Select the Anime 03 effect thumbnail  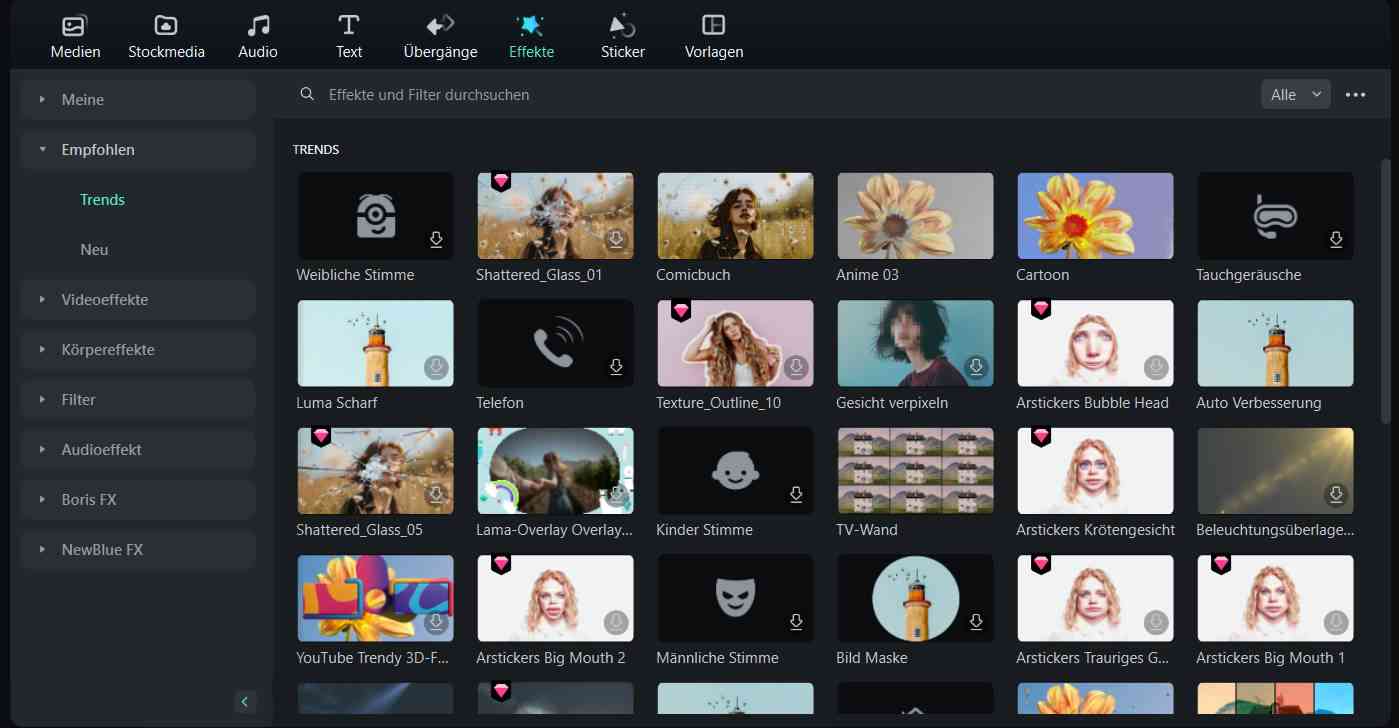click(x=915, y=216)
